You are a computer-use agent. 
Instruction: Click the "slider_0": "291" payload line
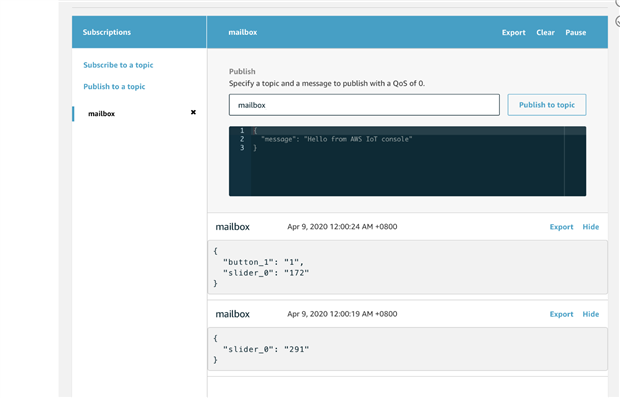pyautogui.click(x=266, y=349)
